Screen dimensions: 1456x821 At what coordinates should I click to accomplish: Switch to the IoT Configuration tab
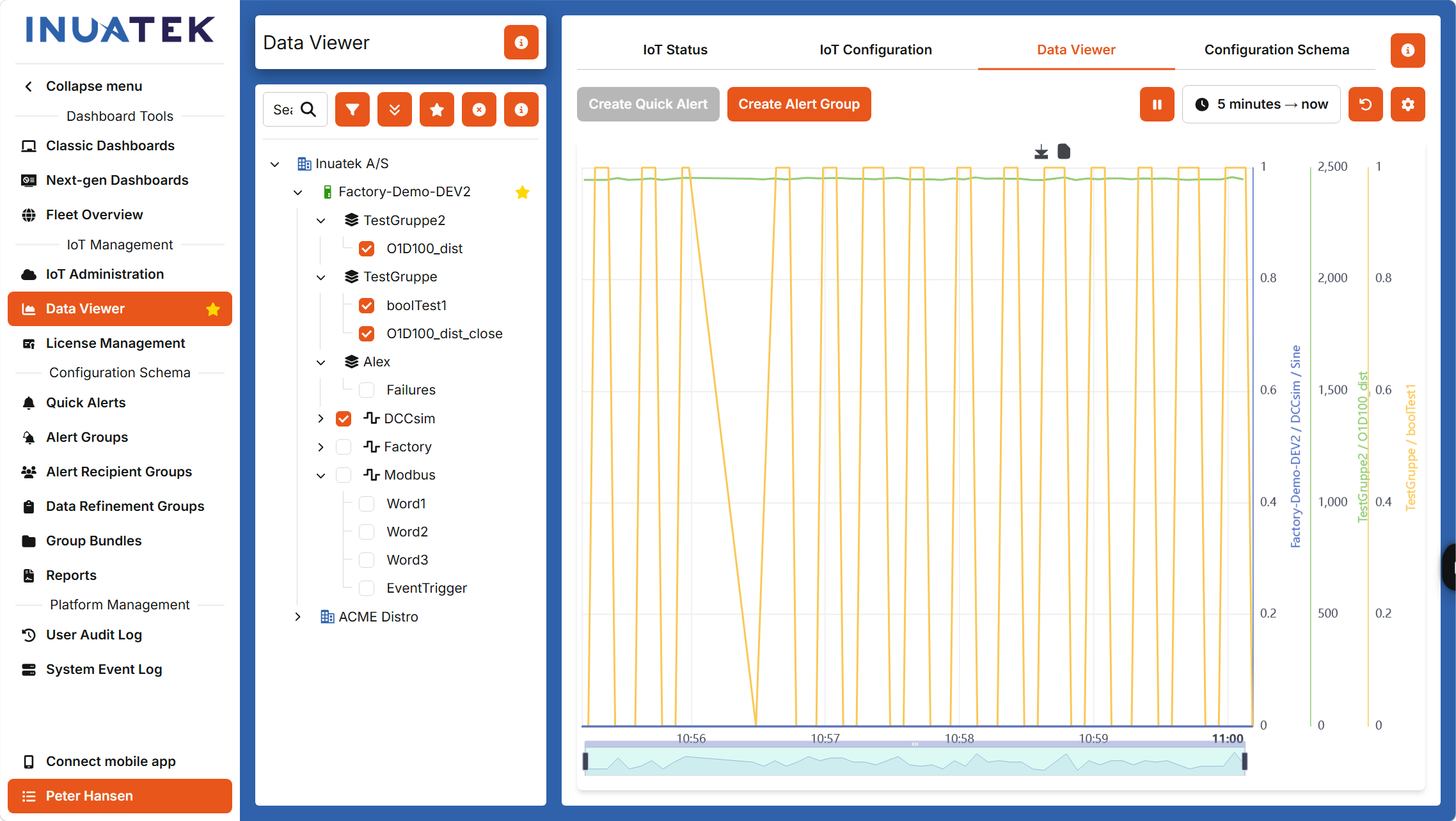(875, 50)
